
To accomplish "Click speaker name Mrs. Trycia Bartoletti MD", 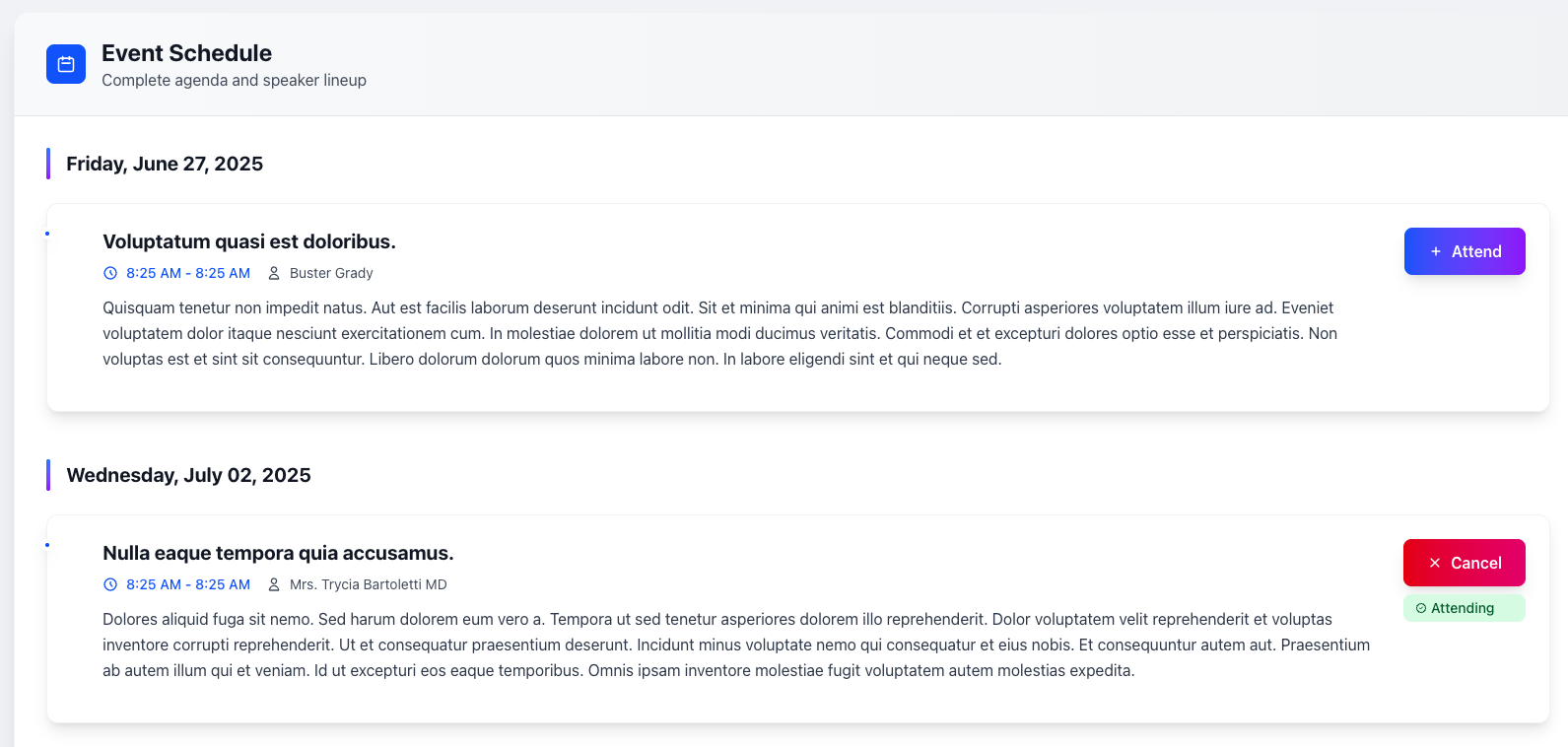I will (369, 584).
